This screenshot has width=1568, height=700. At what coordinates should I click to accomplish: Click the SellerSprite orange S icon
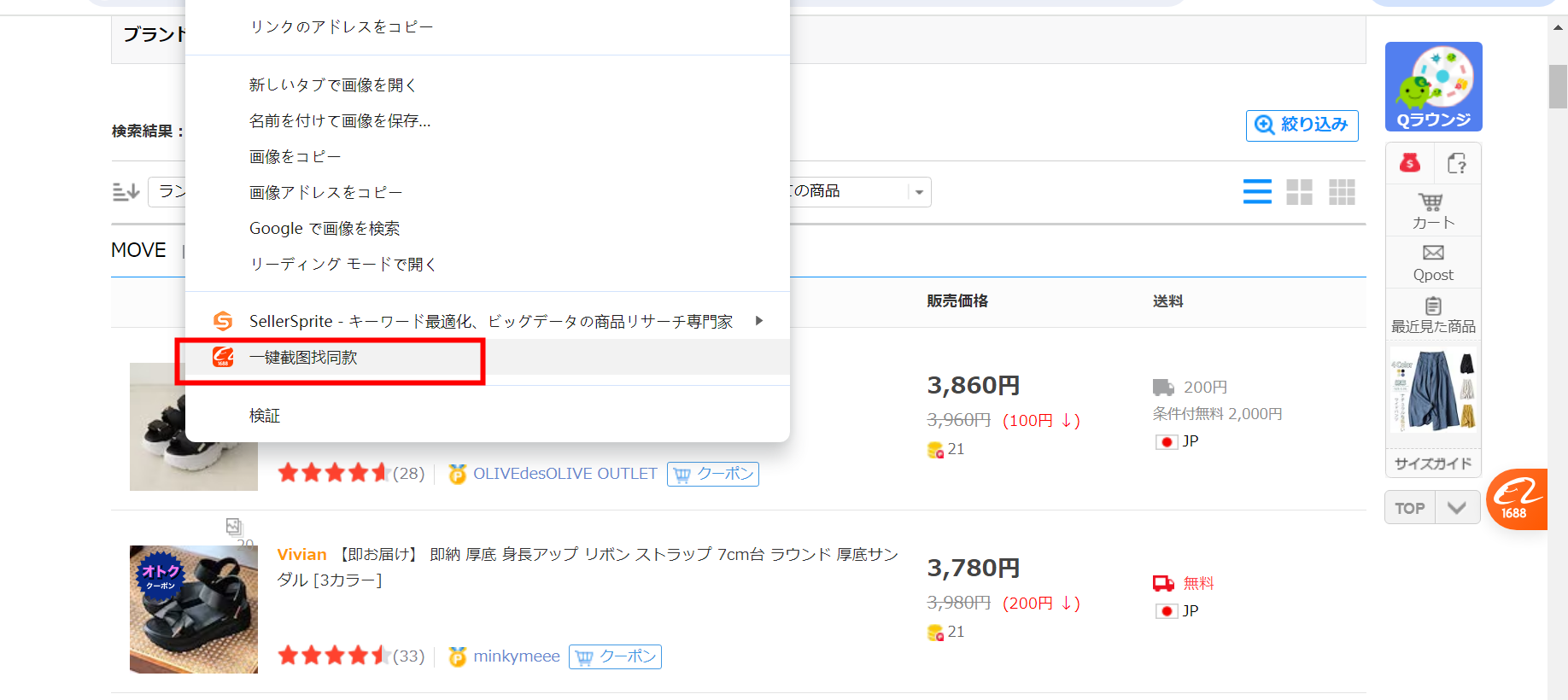click(223, 321)
